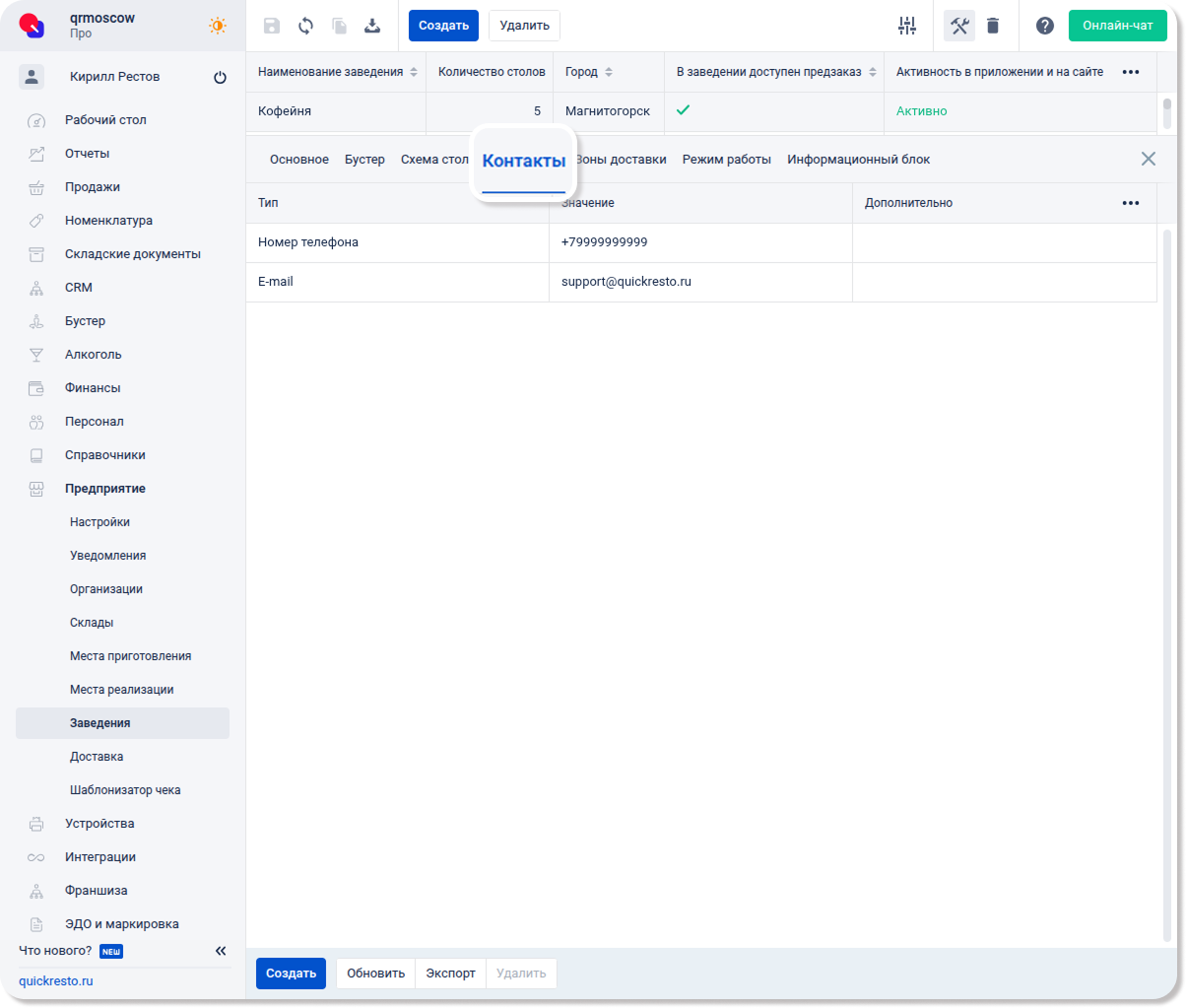Click the Экспорт button in bottom bar
Viewport: 1186px width, 1008px height.
[450, 974]
